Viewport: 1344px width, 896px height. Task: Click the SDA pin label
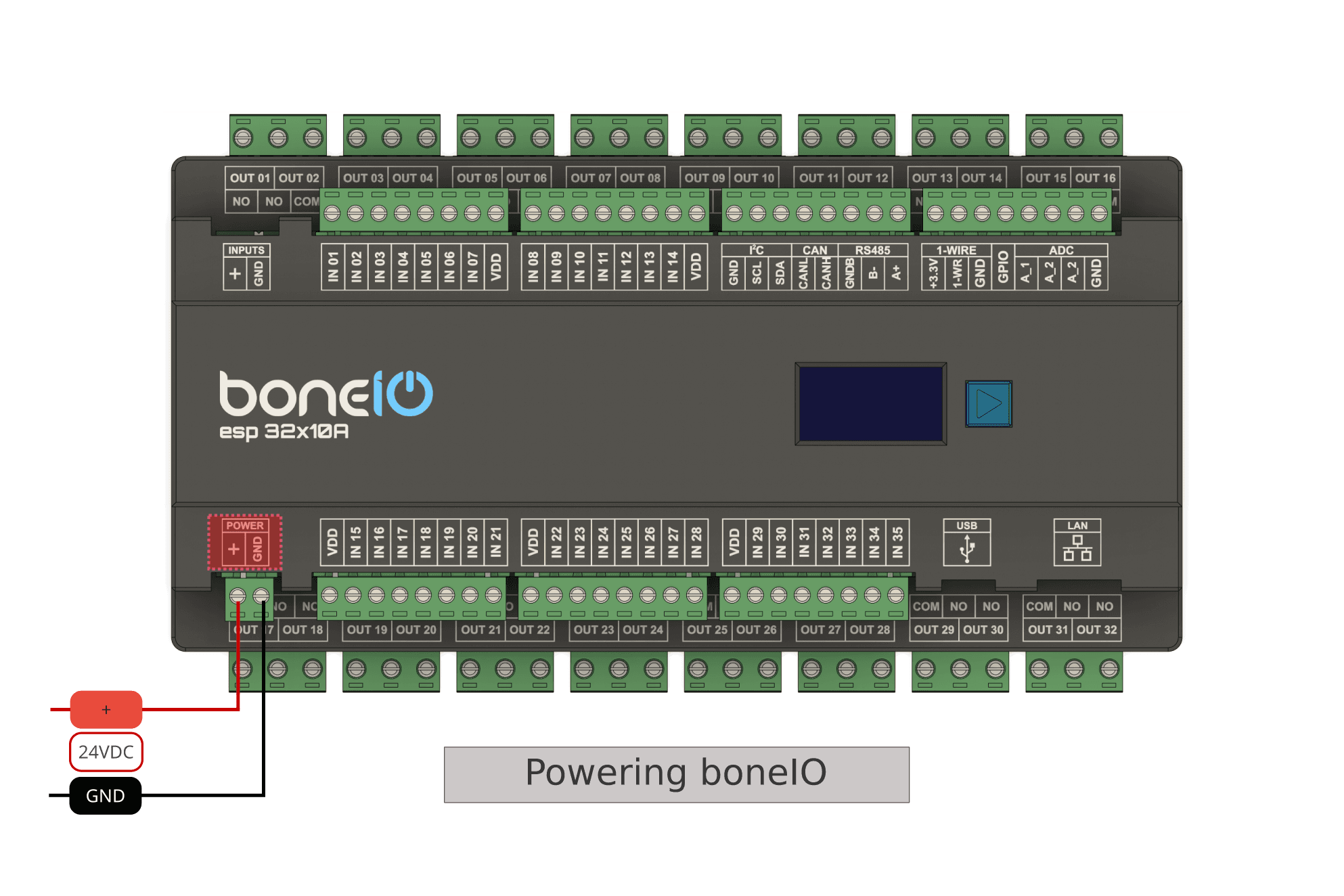[780, 273]
